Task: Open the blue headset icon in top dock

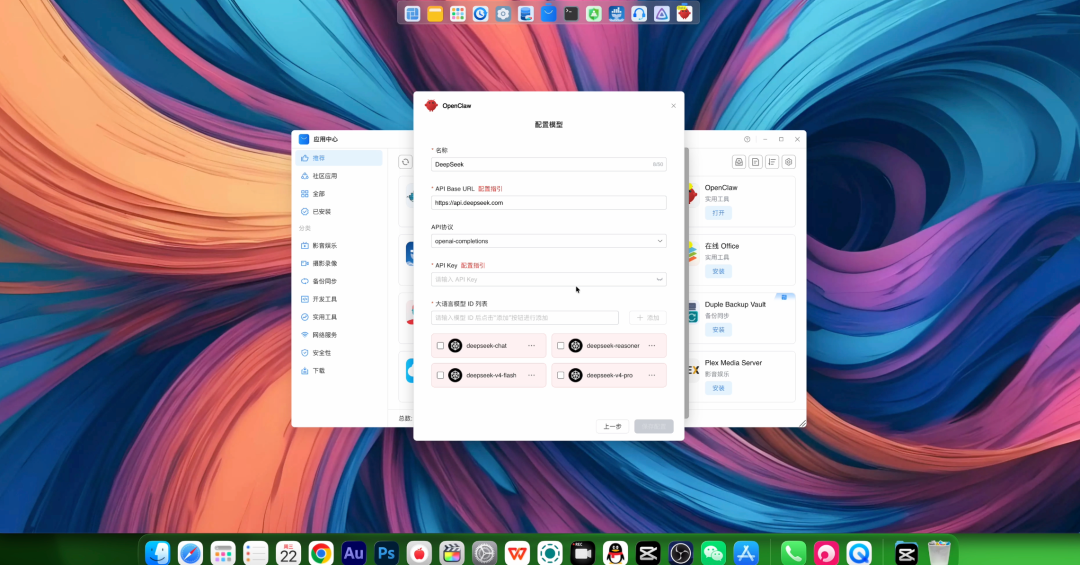Action: pos(639,13)
